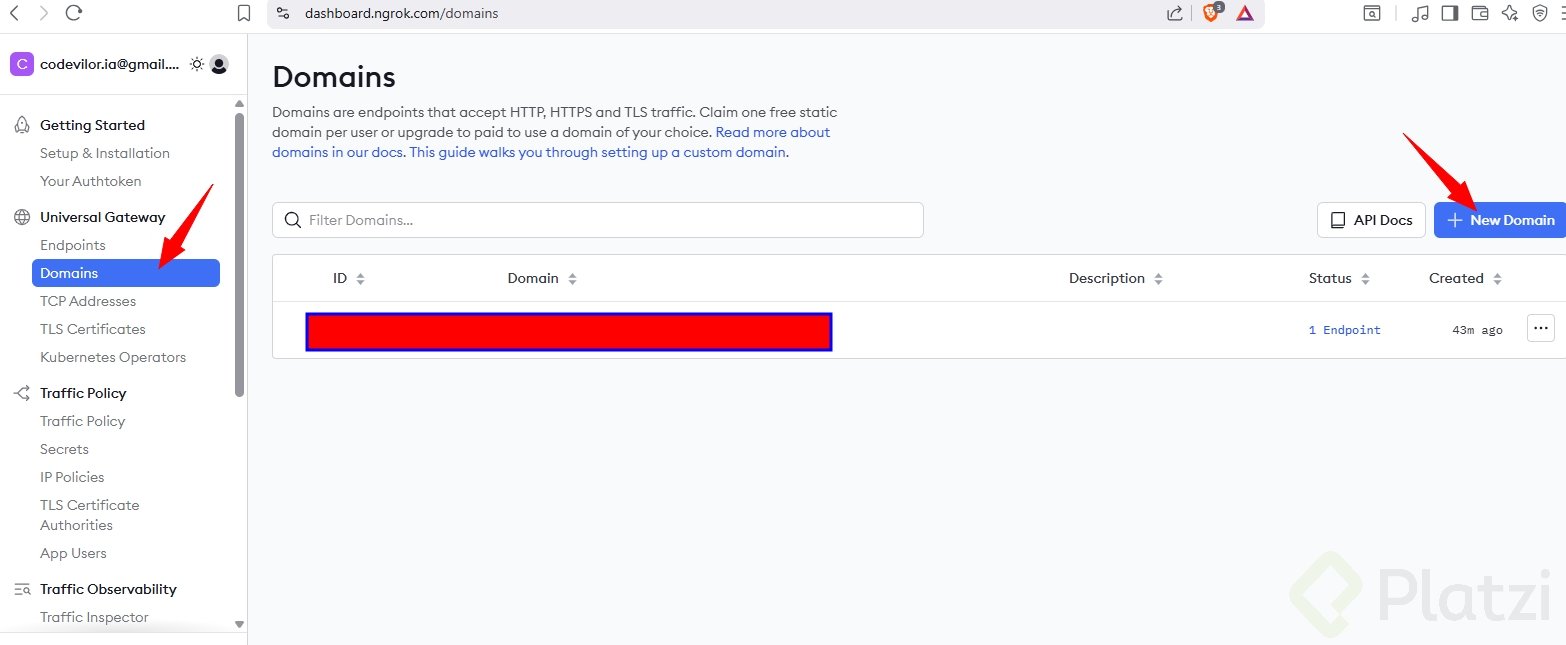Toggle the light/dark theme sun icon
The width and height of the screenshot is (1566, 645).
click(x=197, y=64)
